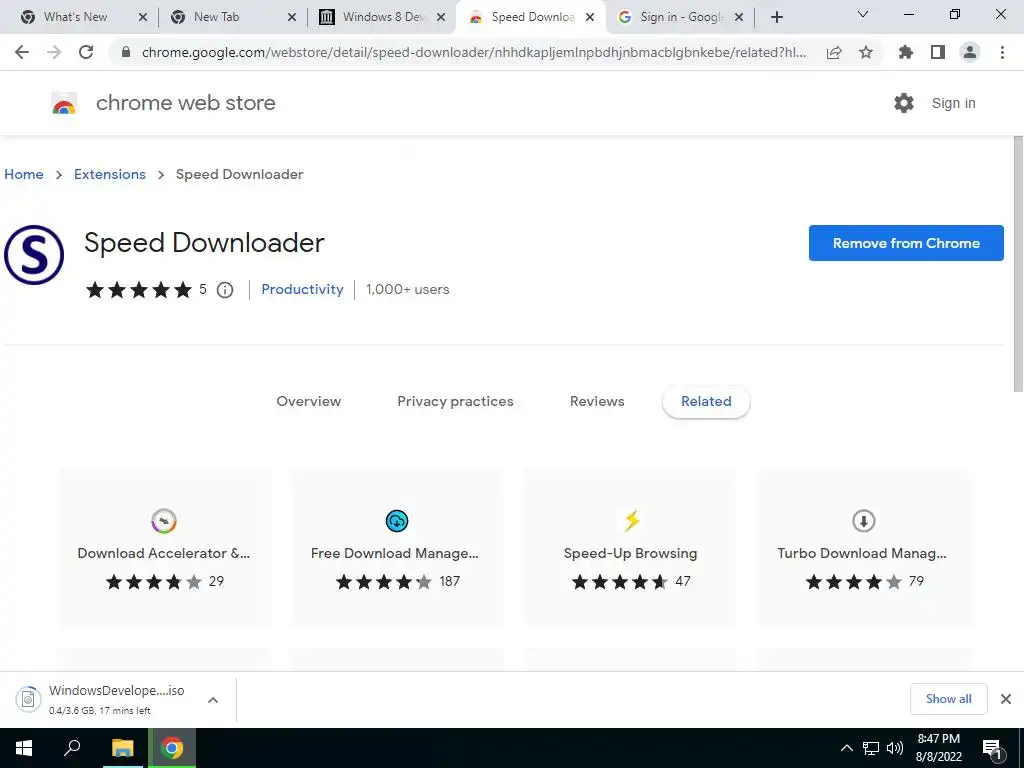Click the Chrome icon on the taskbar
The height and width of the screenshot is (768, 1024).
coord(172,748)
